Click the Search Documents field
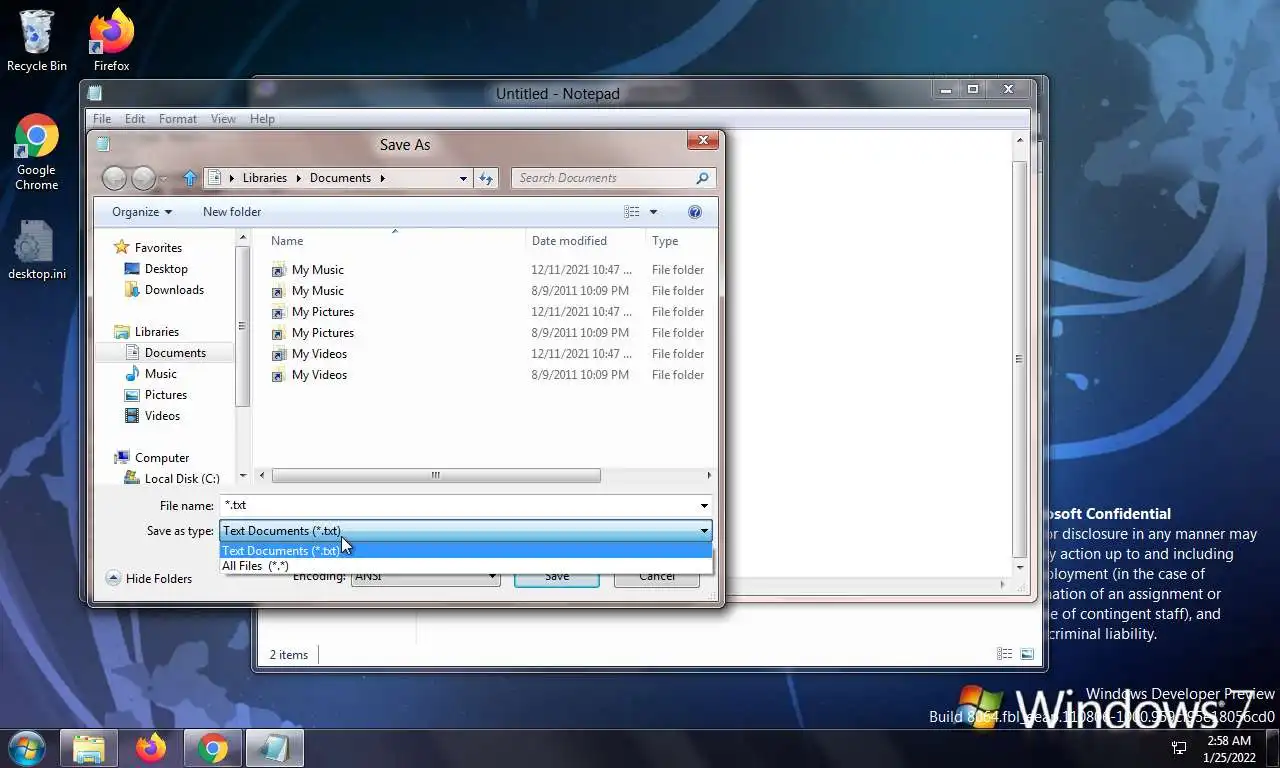This screenshot has height=768, width=1280. pyautogui.click(x=603, y=178)
